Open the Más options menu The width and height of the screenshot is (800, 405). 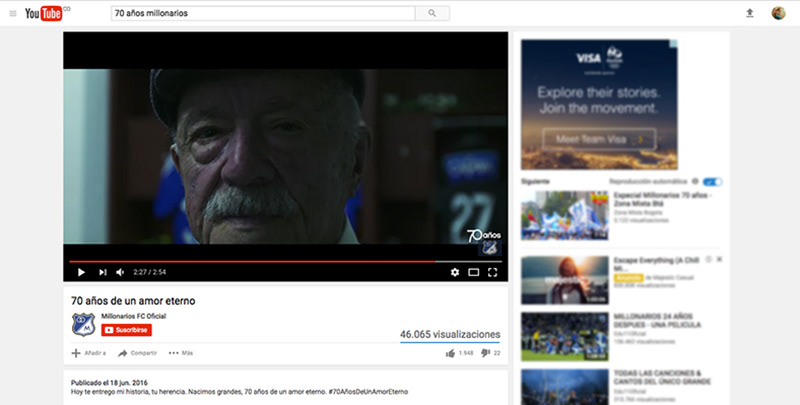pyautogui.click(x=181, y=353)
